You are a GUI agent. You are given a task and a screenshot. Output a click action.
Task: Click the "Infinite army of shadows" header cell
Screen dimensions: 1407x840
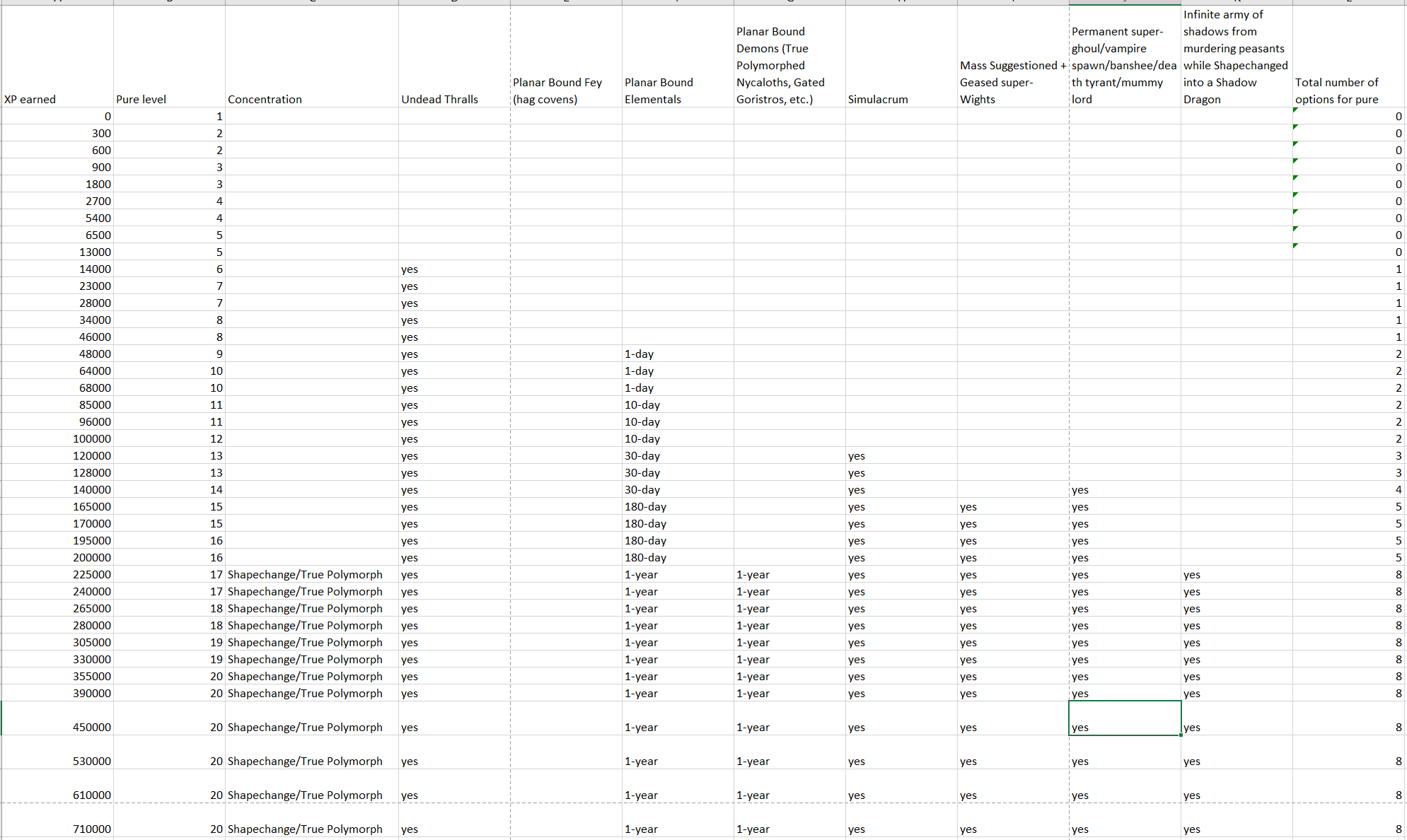tap(1237, 57)
